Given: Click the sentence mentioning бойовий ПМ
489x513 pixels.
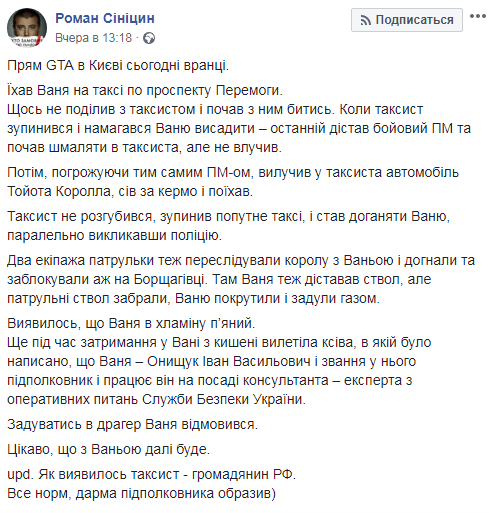Looking at the screenshot, I should click(x=239, y=128).
